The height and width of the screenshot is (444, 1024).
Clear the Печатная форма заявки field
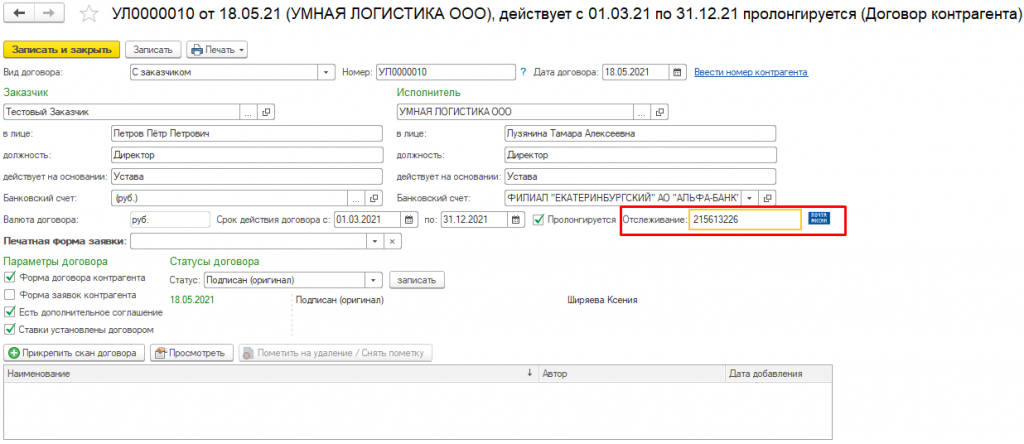click(x=392, y=242)
